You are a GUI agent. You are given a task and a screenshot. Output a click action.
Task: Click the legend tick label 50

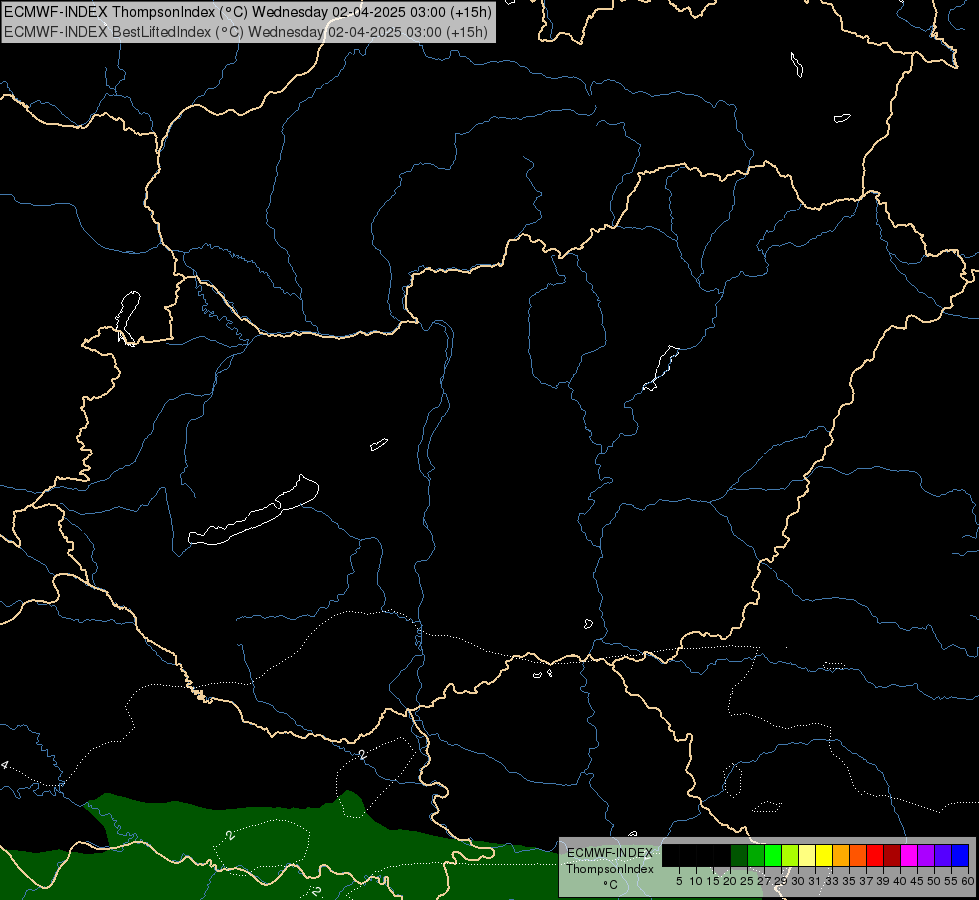click(933, 881)
